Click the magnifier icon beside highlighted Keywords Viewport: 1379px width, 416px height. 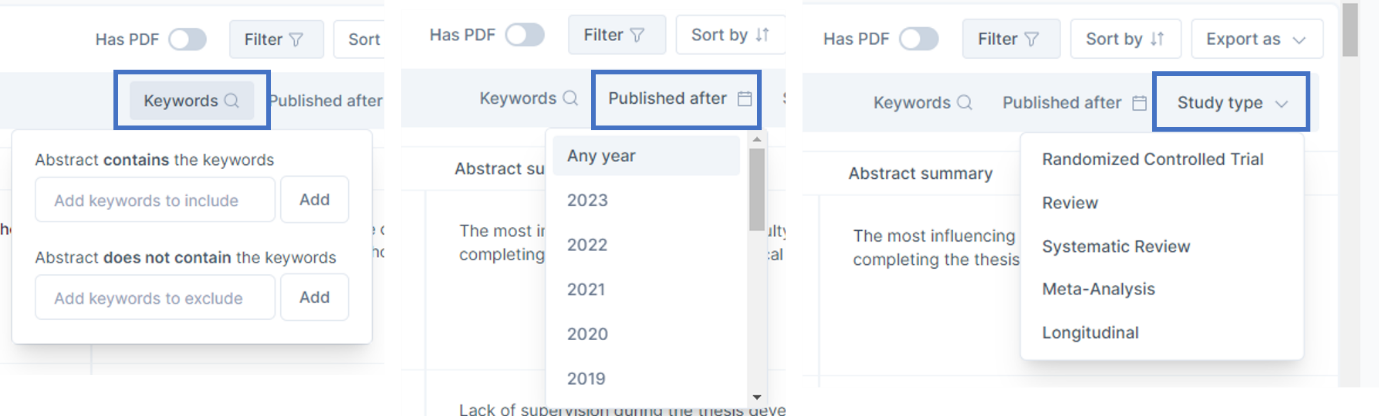pyautogui.click(x=232, y=101)
